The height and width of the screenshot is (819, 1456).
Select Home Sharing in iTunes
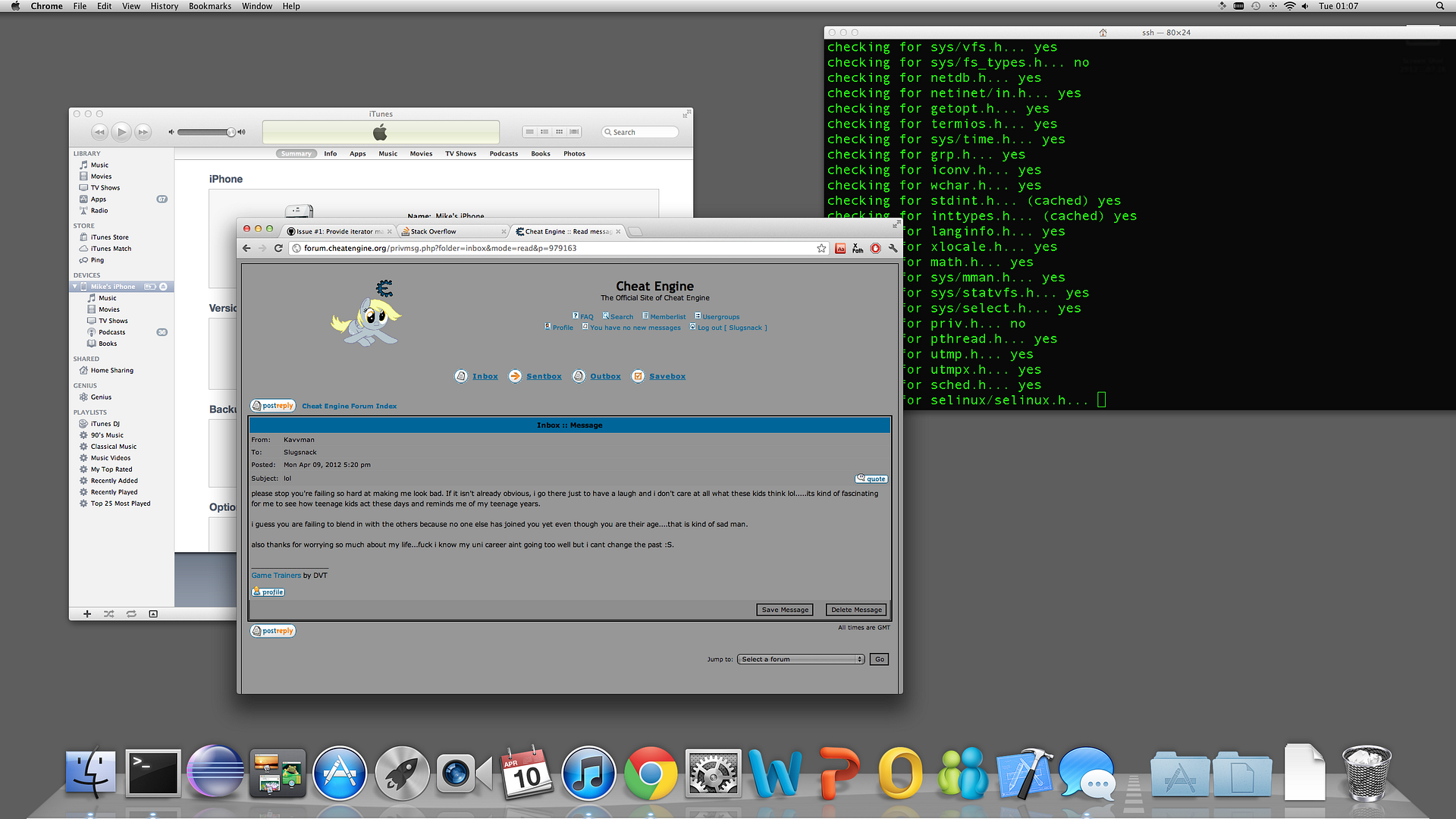[111, 371]
